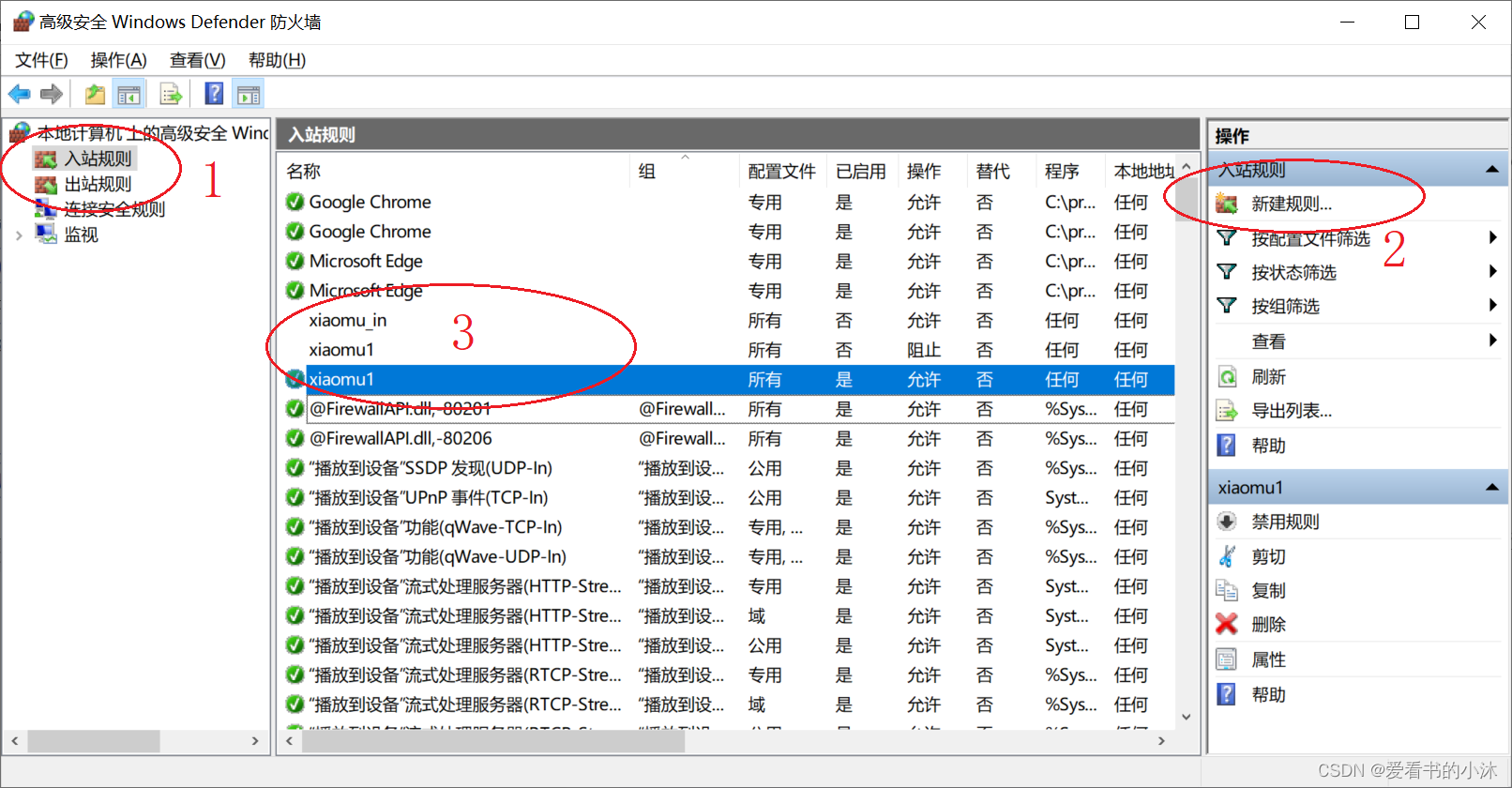Click the Cut (剪切) scissors icon

click(1227, 556)
